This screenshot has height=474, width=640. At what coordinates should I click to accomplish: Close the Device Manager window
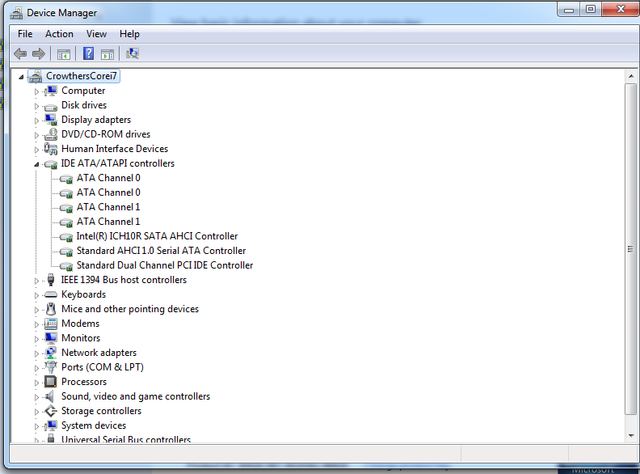pos(620,9)
